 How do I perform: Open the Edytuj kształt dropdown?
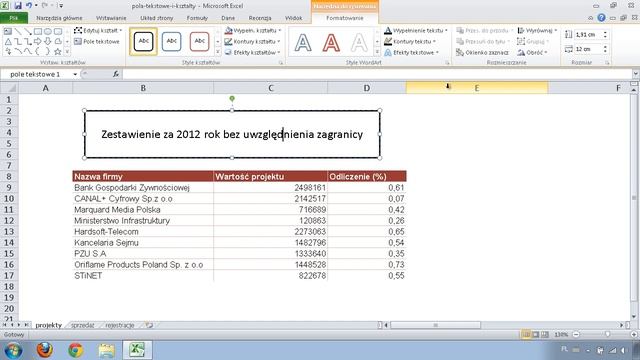tap(98, 31)
